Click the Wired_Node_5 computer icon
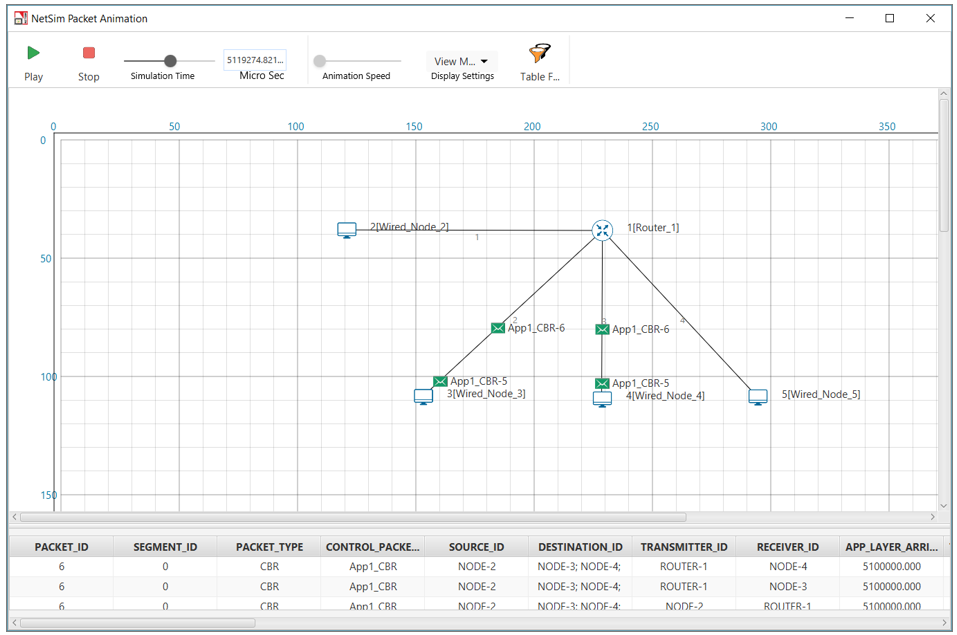 (x=758, y=397)
